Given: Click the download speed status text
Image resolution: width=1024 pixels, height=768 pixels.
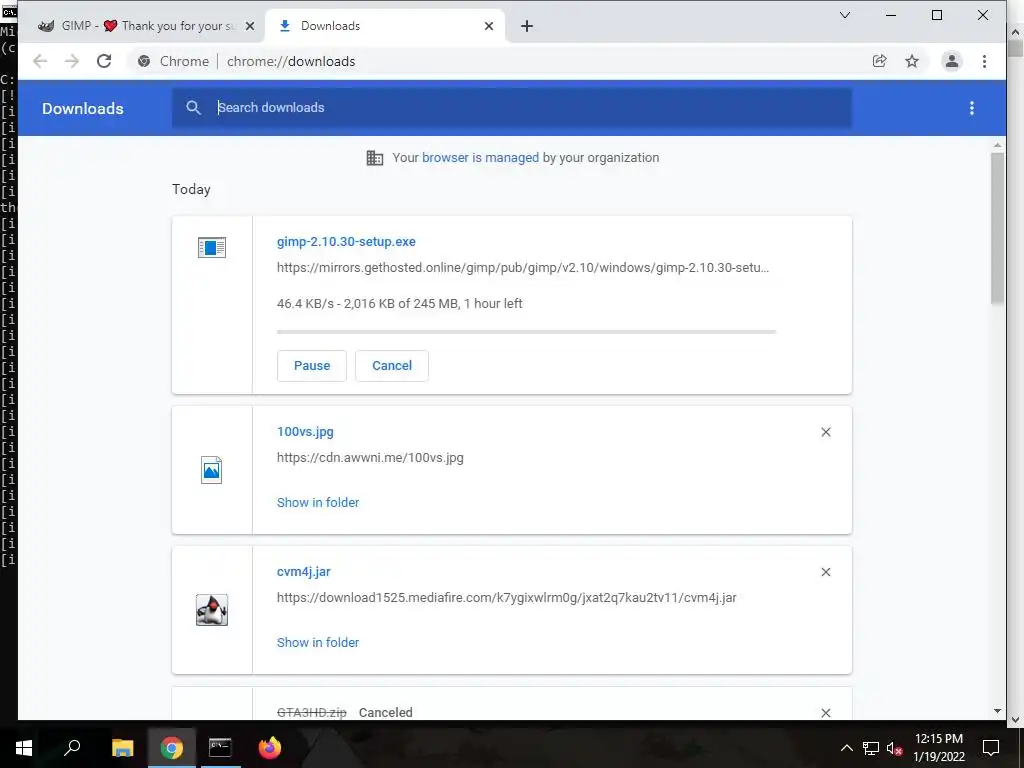Looking at the screenshot, I should click(x=399, y=304).
